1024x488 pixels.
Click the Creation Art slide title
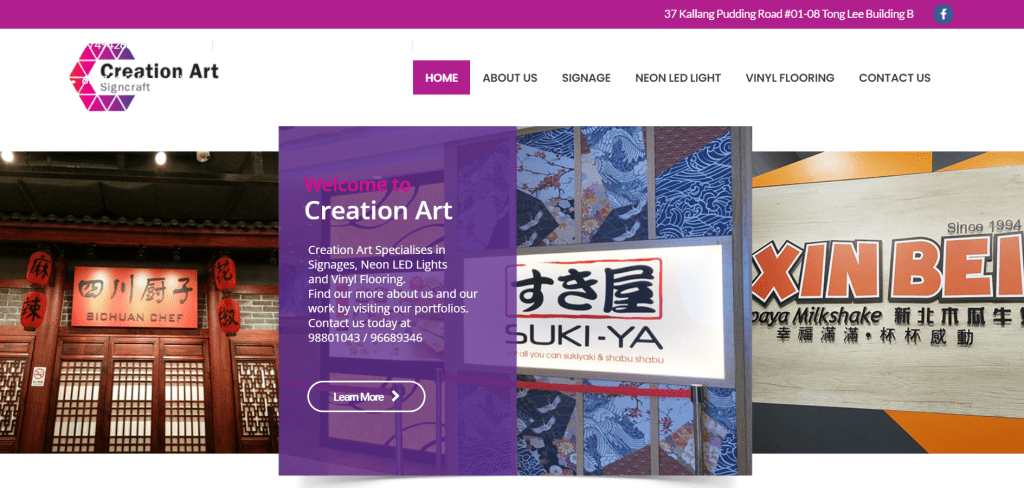click(x=378, y=210)
